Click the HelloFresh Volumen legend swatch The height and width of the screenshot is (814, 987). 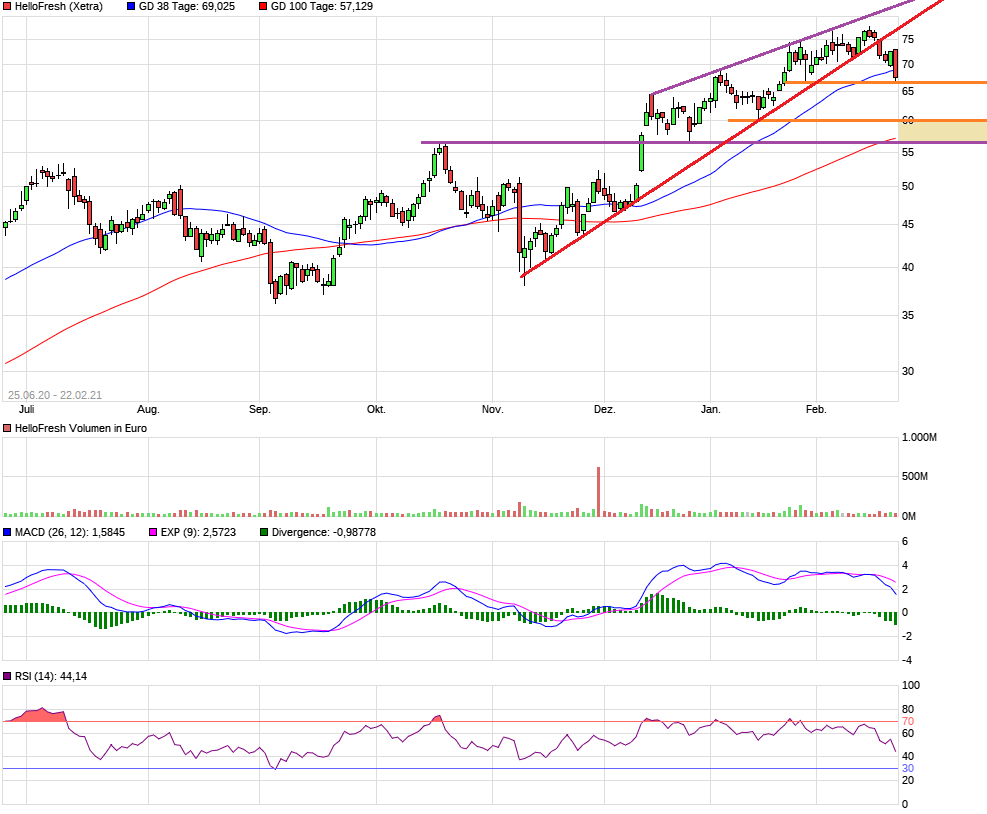8,428
